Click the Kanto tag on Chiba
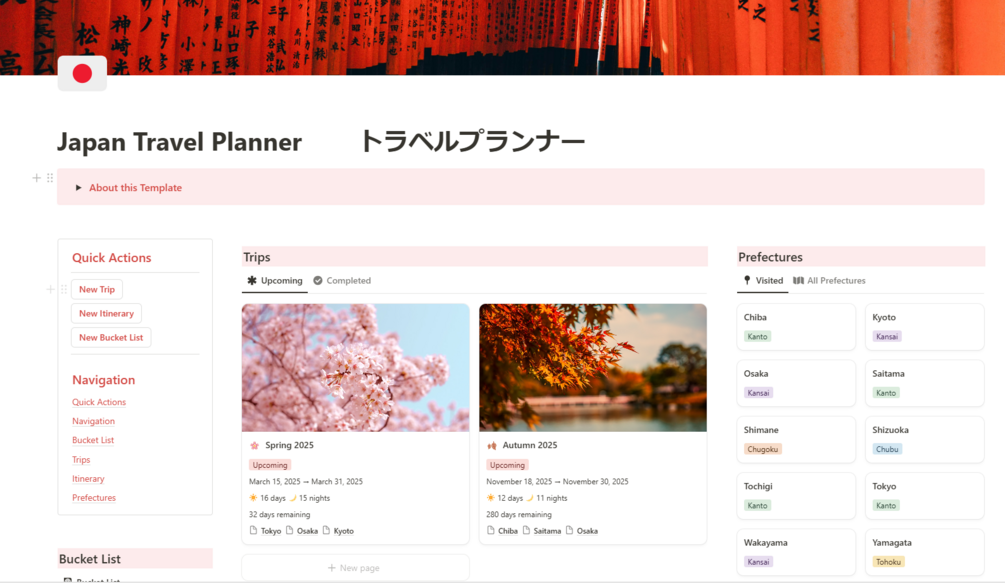Image resolution: width=1005 pixels, height=583 pixels. (x=758, y=336)
